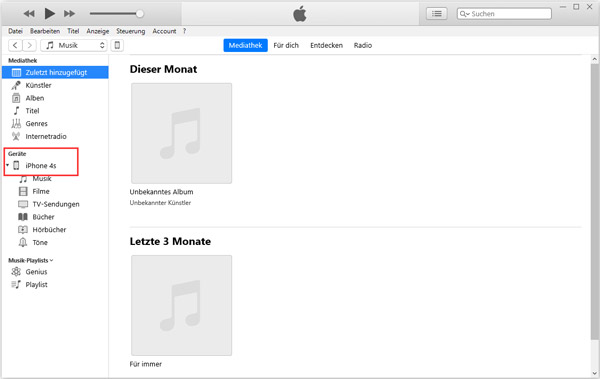This screenshot has height=379, width=600.
Task: Start playback with the play button
Action: click(x=49, y=14)
